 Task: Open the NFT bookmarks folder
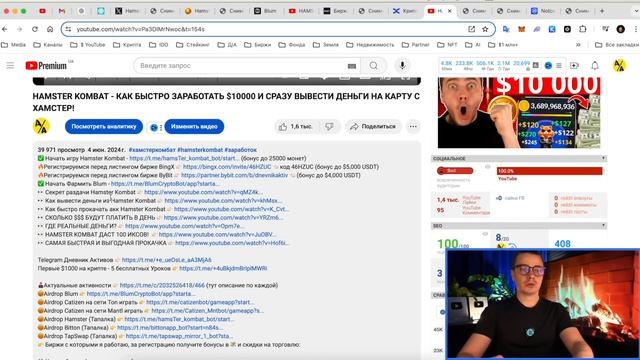point(447,44)
